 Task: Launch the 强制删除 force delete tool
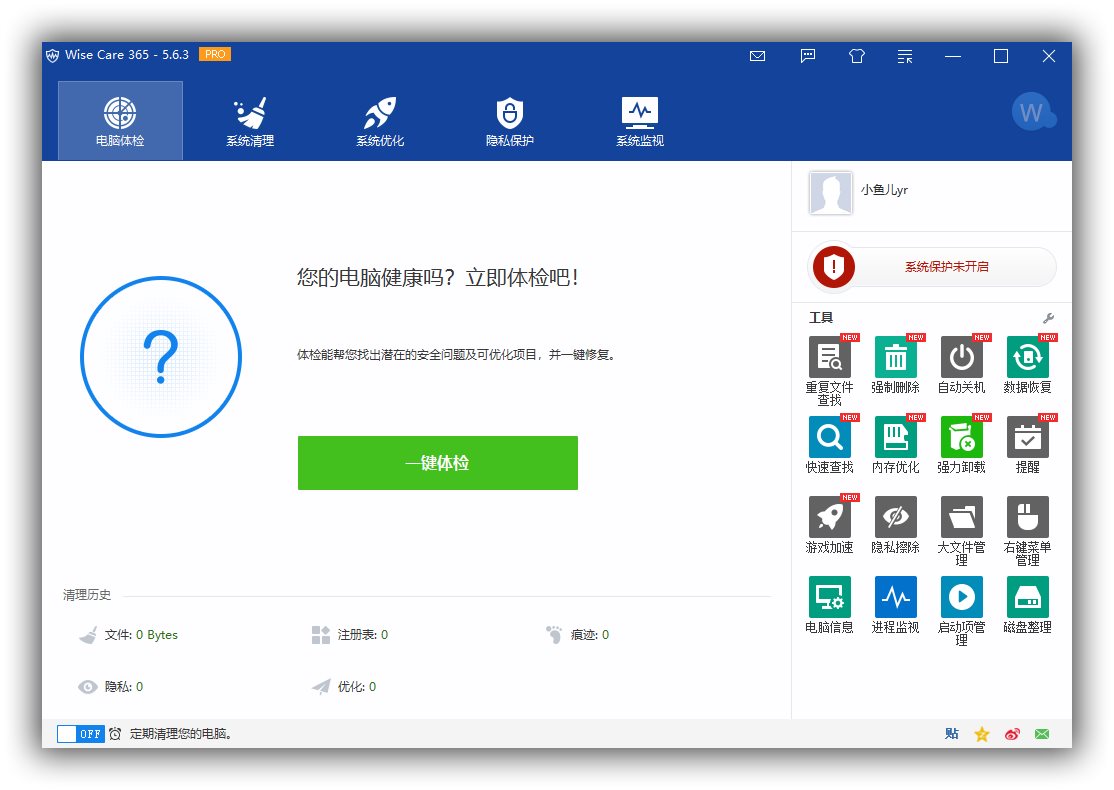[x=895, y=358]
